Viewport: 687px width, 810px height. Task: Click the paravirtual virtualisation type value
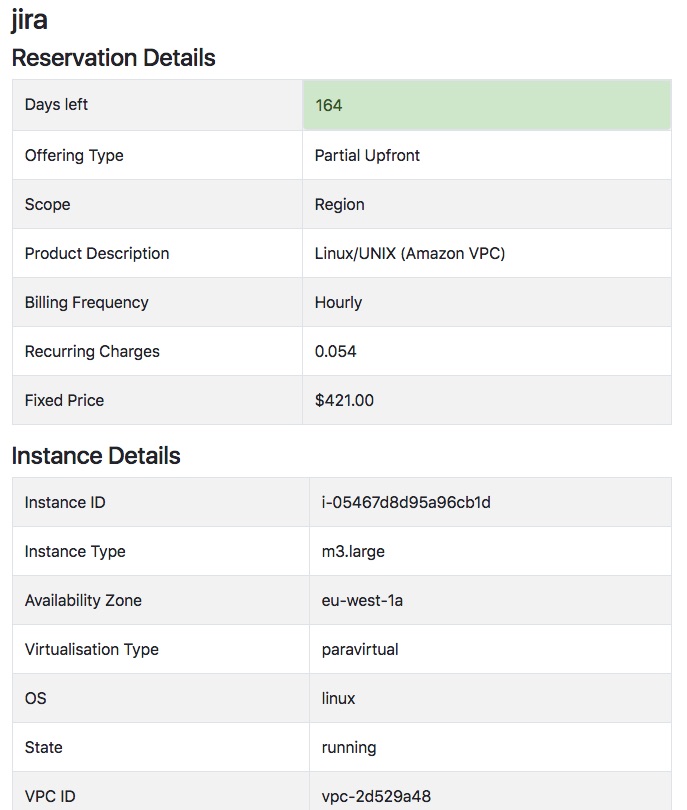tap(360, 649)
